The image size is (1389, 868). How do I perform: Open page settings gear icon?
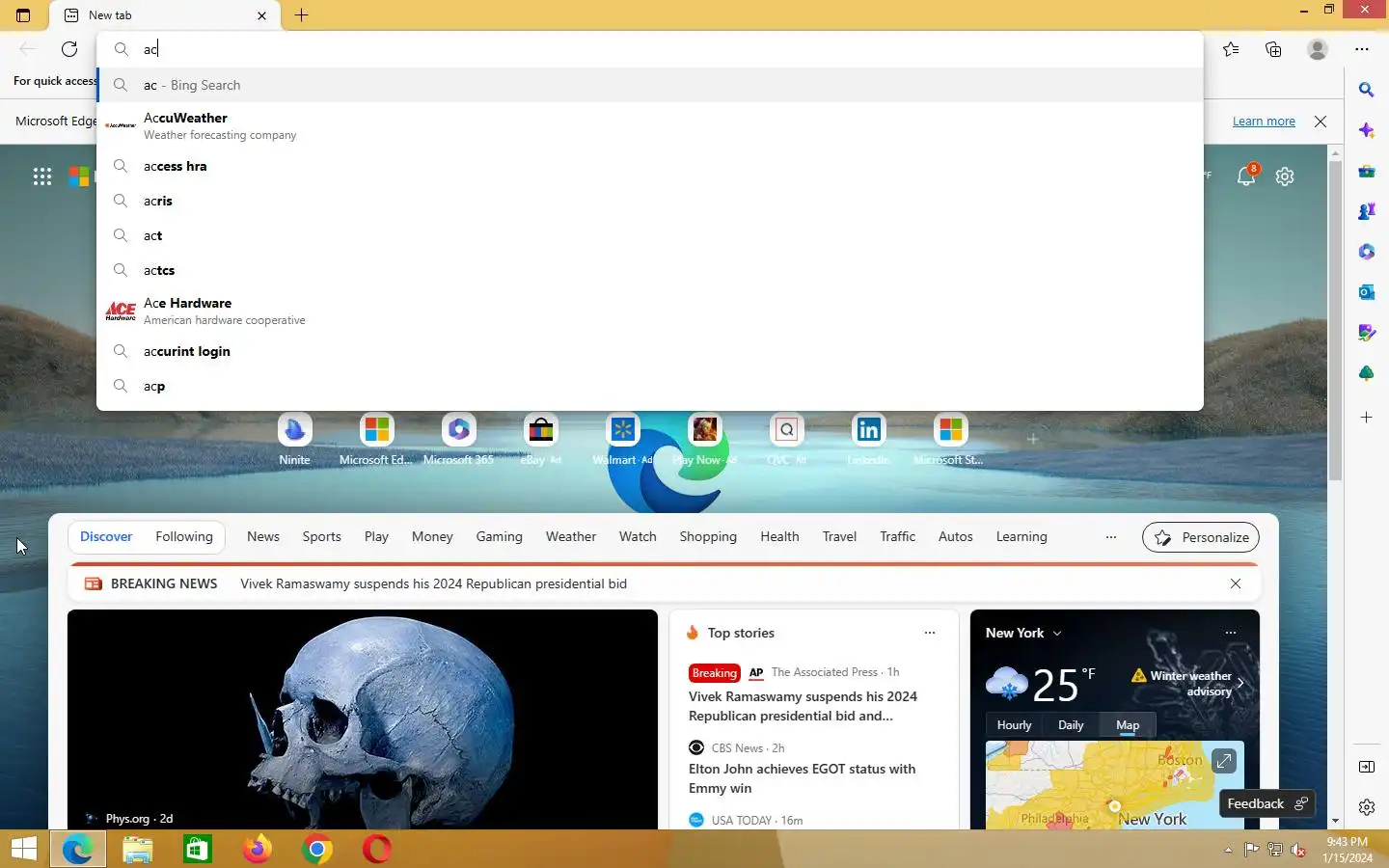point(1285,176)
